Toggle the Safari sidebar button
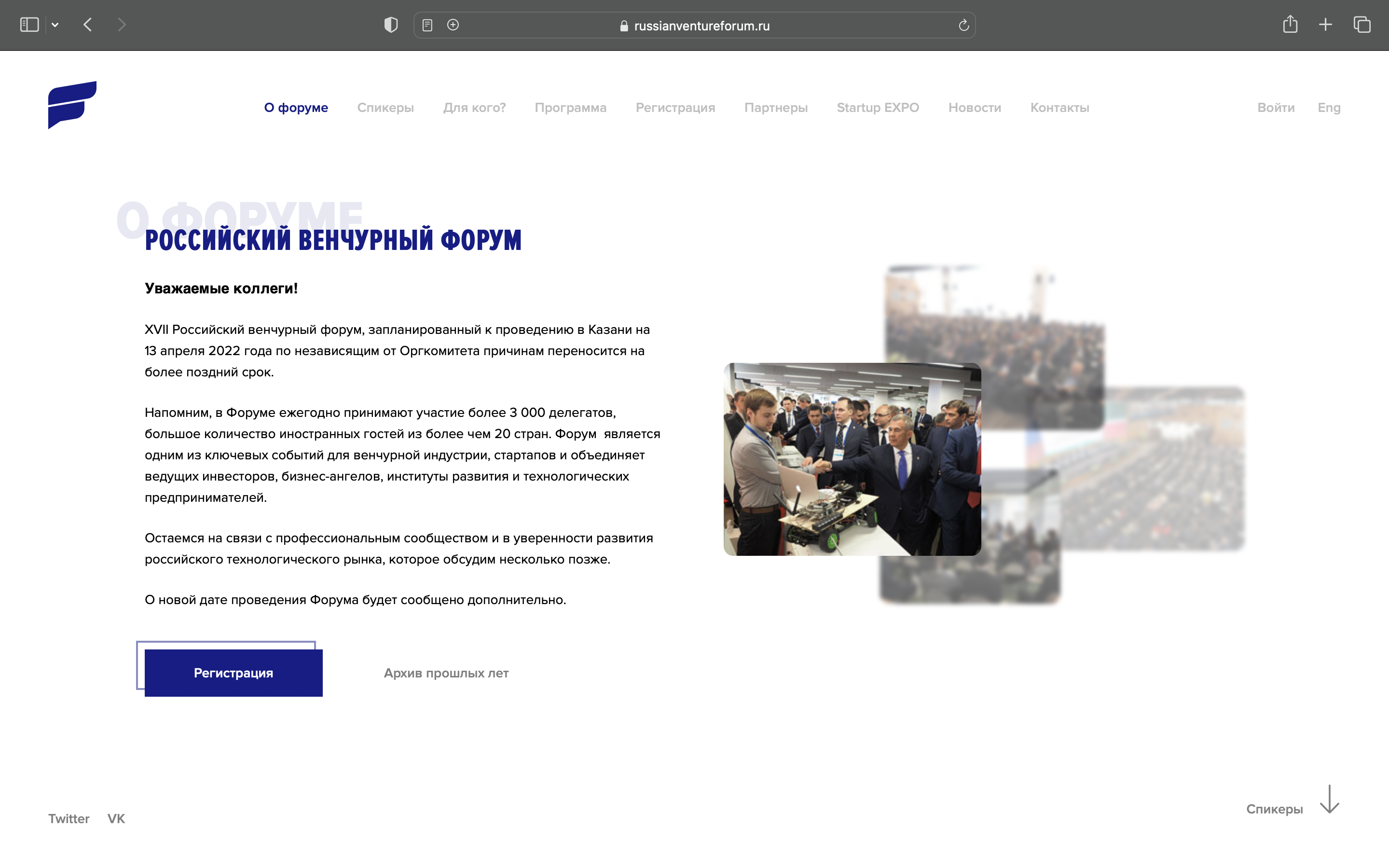The height and width of the screenshot is (868, 1389). (29, 25)
